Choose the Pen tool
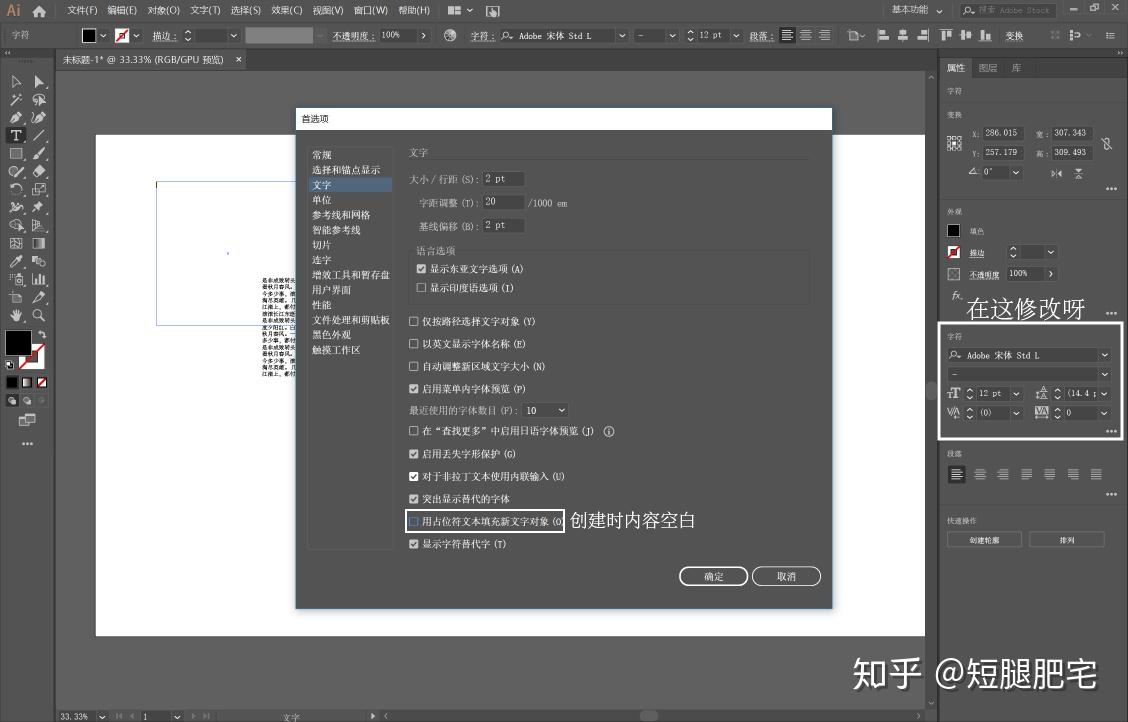Viewport: 1128px width, 722px height. coord(16,117)
